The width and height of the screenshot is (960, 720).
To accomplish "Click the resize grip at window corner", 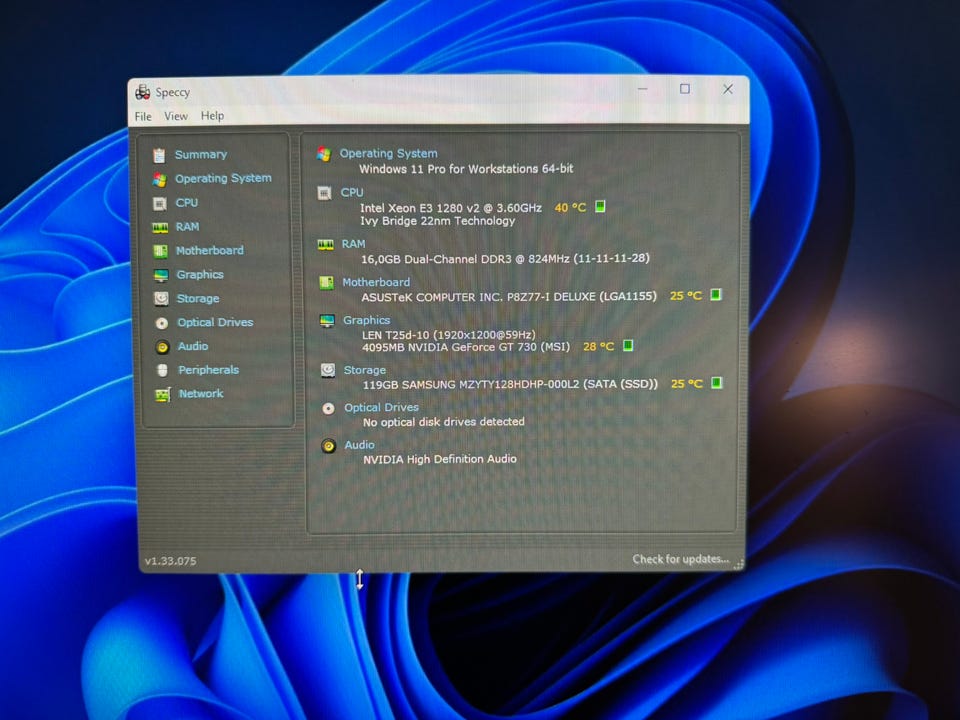I will tap(739, 564).
